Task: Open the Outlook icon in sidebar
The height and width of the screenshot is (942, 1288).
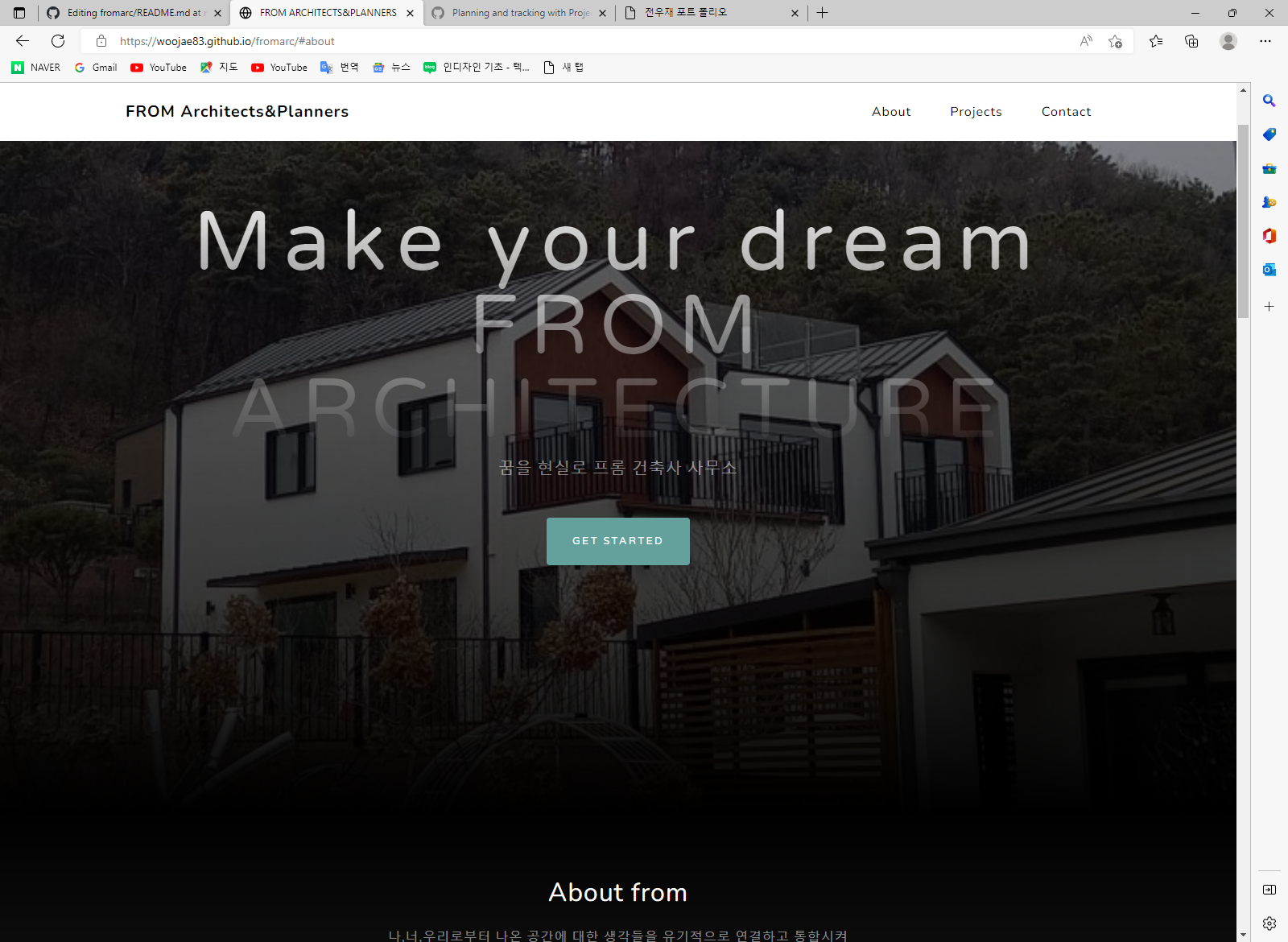Action: tap(1269, 270)
